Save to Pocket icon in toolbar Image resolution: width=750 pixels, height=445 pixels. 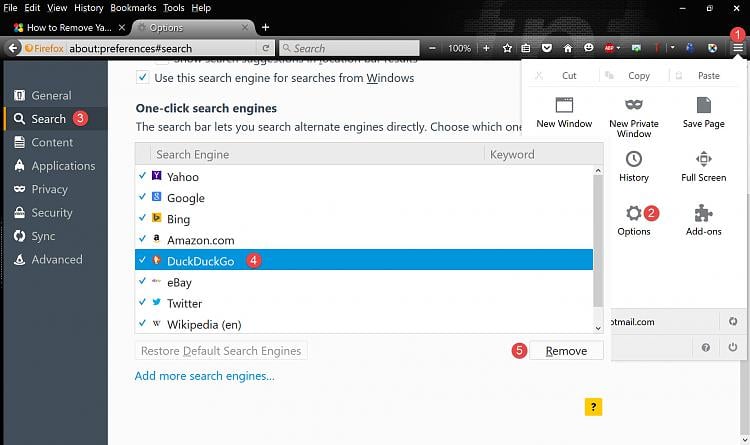point(547,48)
